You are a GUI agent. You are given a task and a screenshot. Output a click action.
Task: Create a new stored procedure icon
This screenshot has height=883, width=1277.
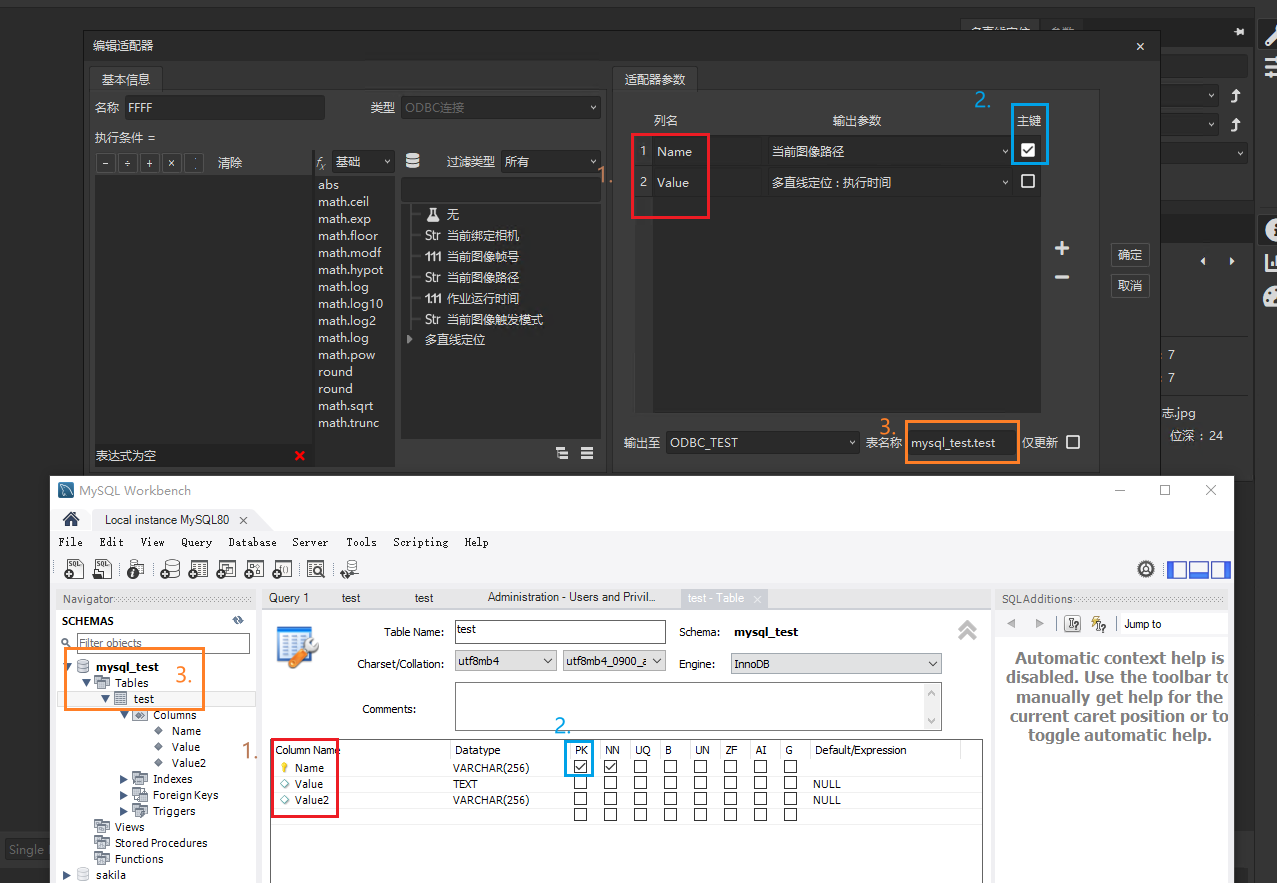[x=254, y=569]
